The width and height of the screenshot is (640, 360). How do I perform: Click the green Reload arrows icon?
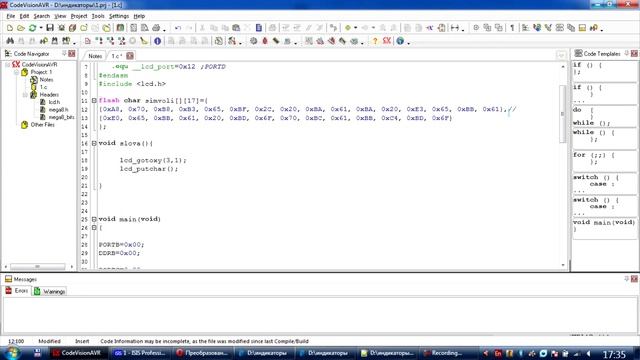pos(32,28)
